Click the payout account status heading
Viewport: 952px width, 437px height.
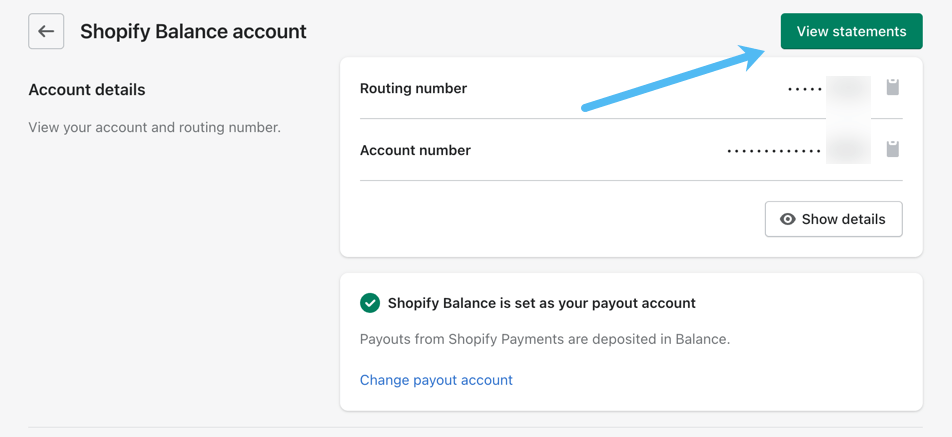[x=541, y=303]
